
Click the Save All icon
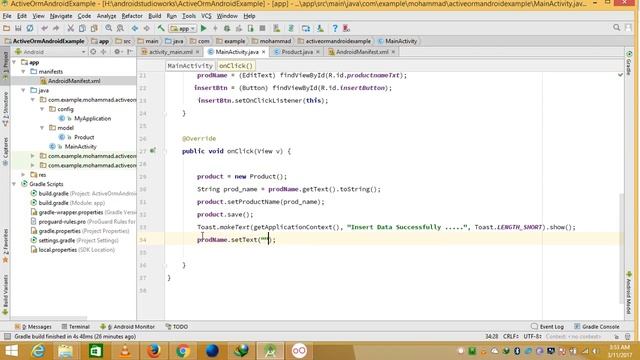pyautogui.click(x=18, y=28)
